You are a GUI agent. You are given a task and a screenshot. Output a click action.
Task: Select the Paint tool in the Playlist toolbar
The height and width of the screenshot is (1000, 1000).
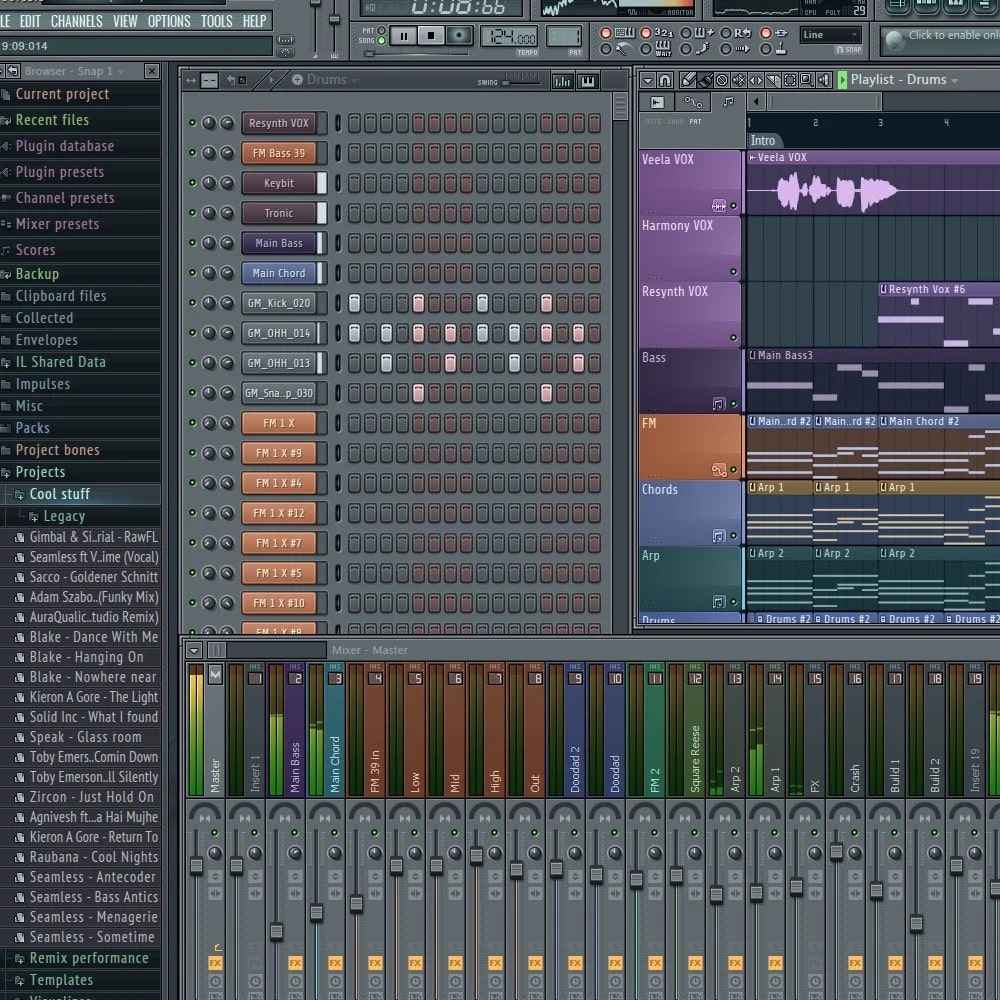point(706,79)
